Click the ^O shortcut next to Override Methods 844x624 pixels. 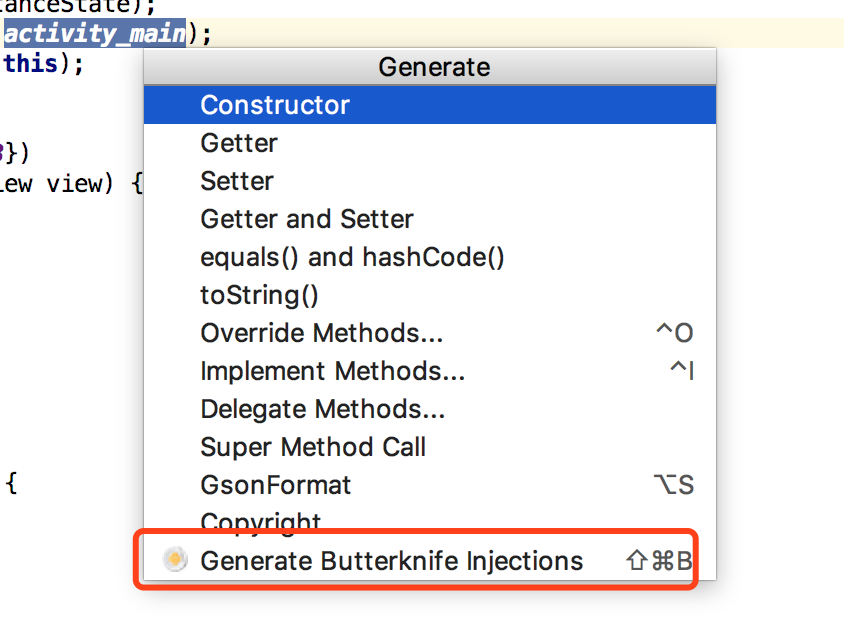click(674, 333)
